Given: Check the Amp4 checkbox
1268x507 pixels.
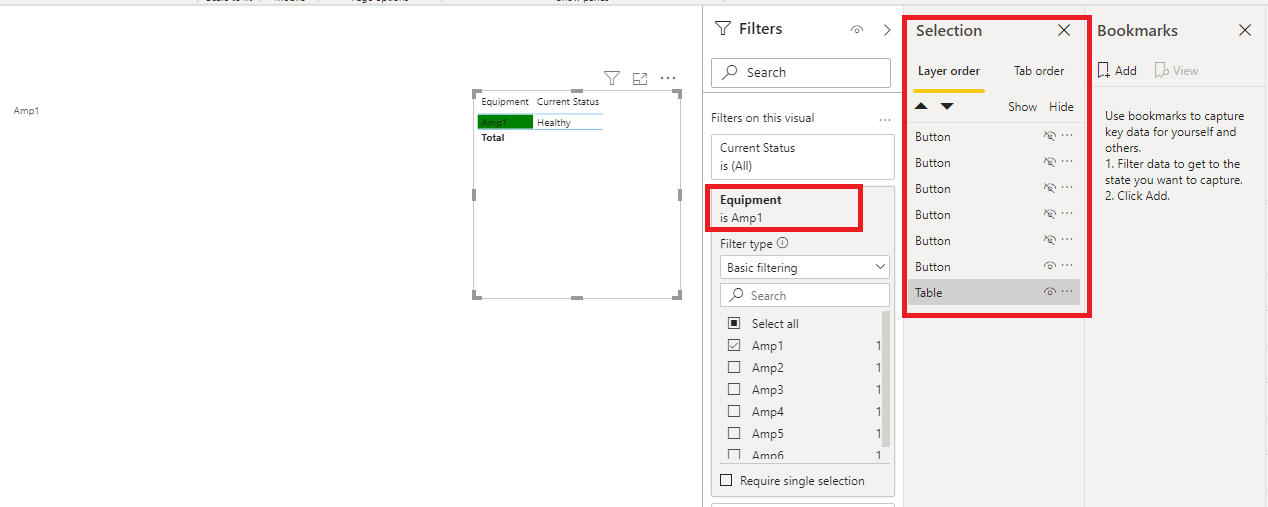Looking at the screenshot, I should click(734, 412).
